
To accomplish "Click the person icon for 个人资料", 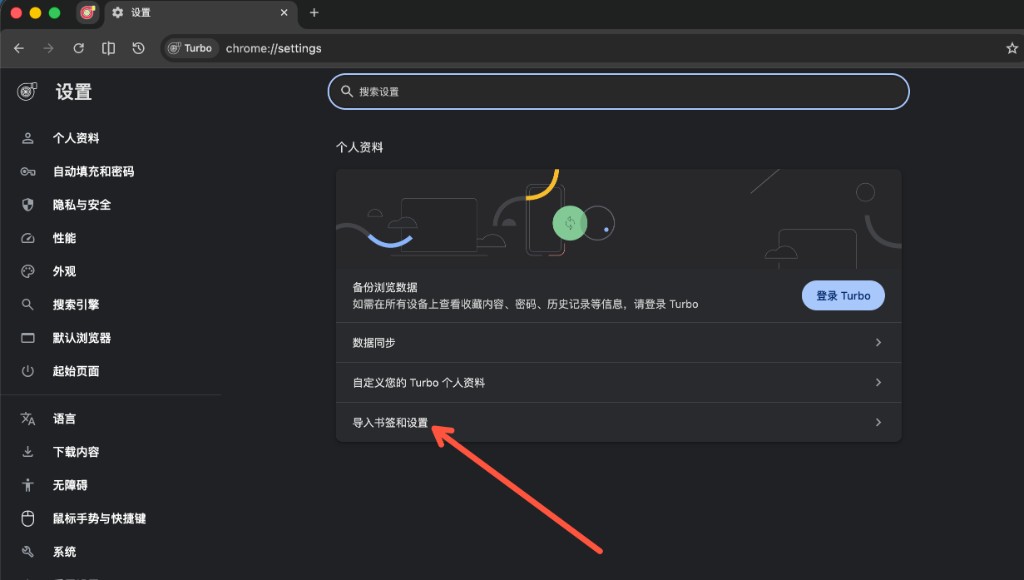I will pyautogui.click(x=27, y=138).
